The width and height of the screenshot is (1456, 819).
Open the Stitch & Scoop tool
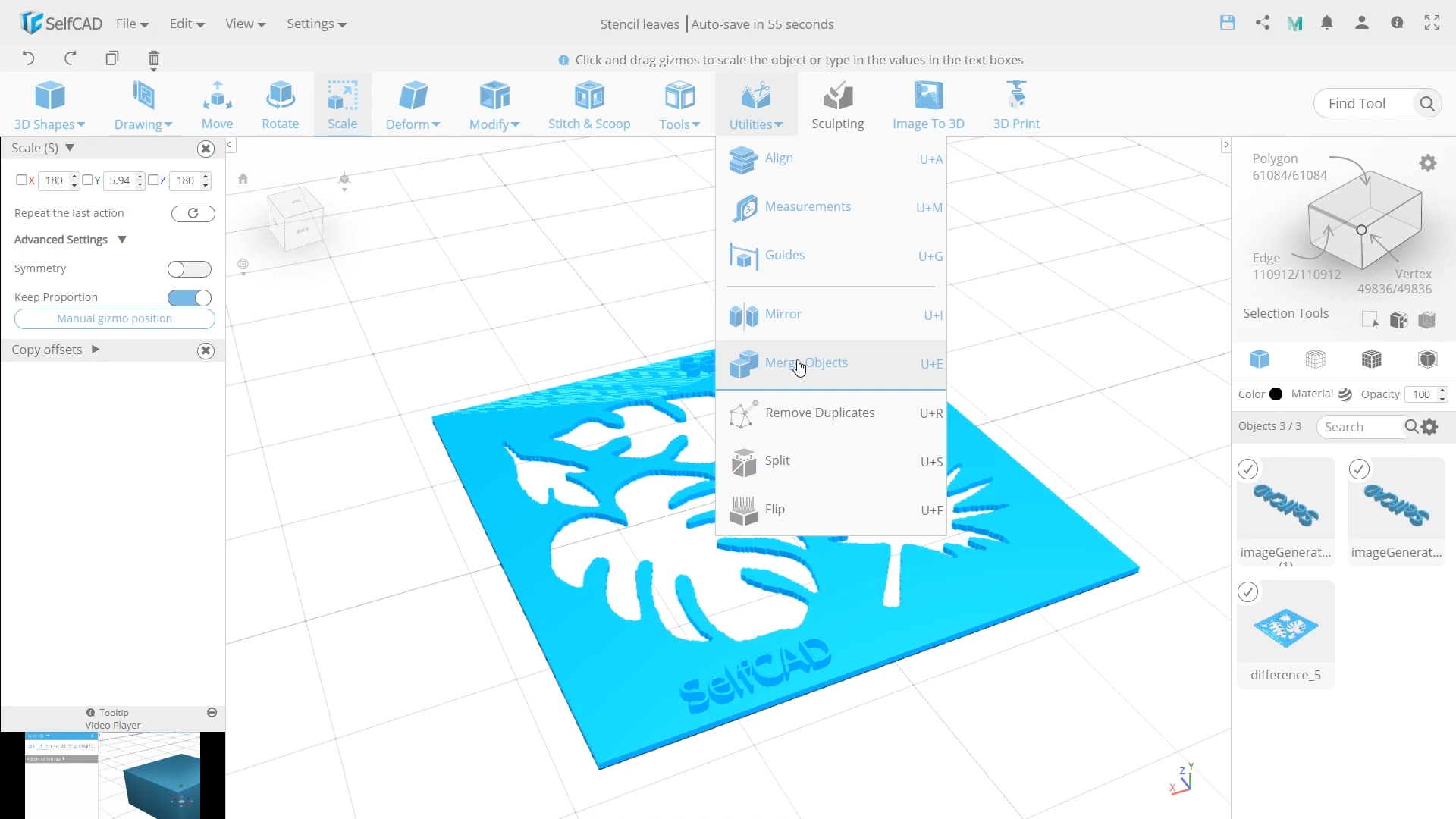coord(589,105)
